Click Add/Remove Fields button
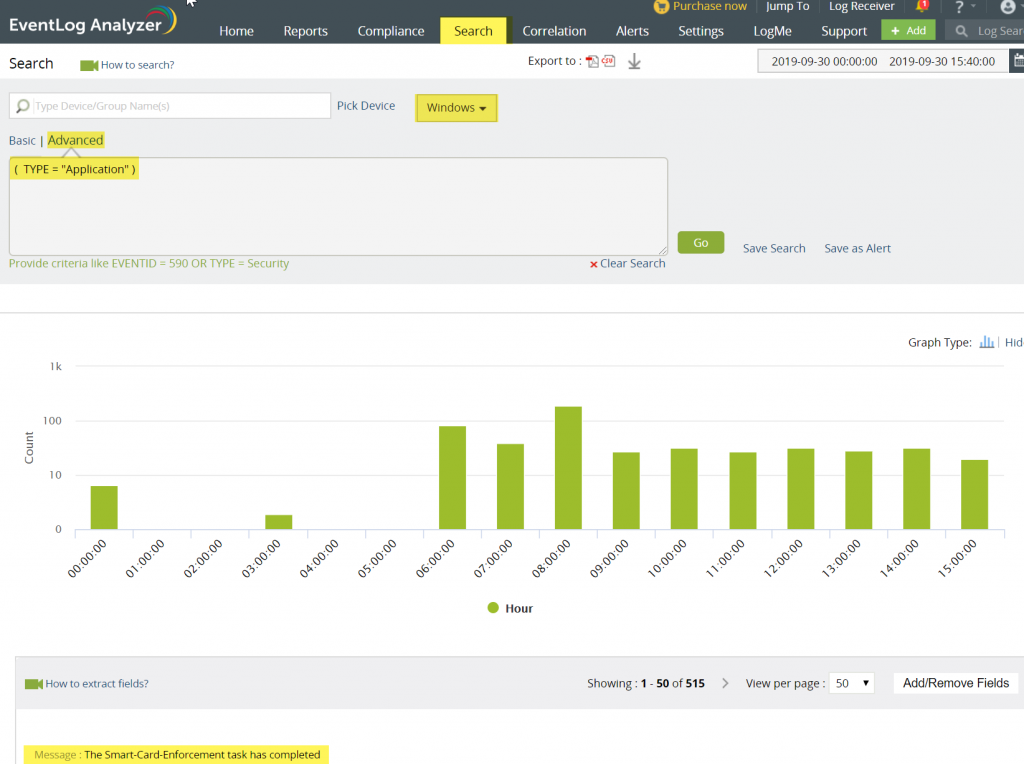The height and width of the screenshot is (764, 1024). [956, 683]
